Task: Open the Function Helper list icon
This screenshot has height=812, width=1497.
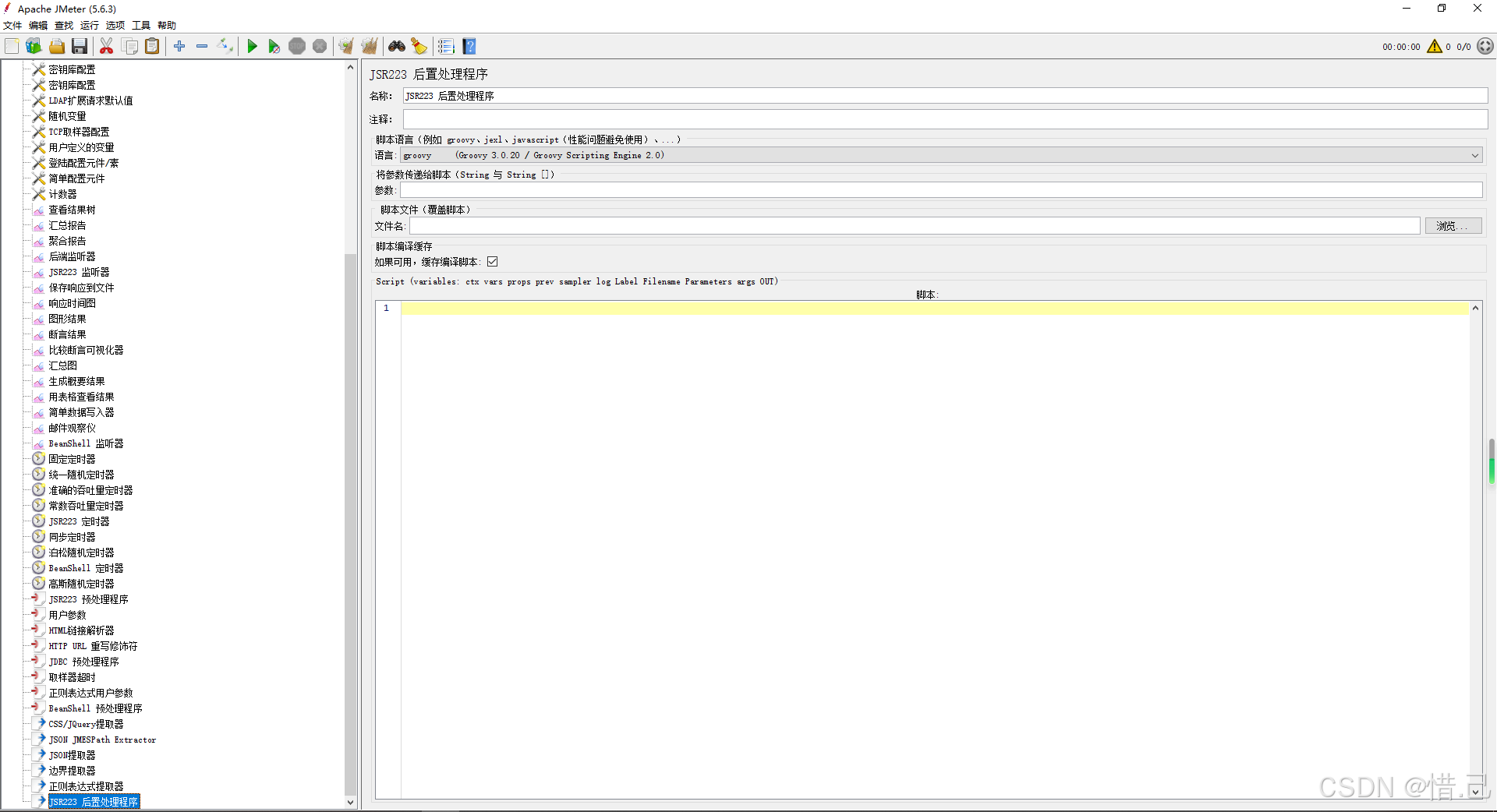Action: tap(446, 47)
